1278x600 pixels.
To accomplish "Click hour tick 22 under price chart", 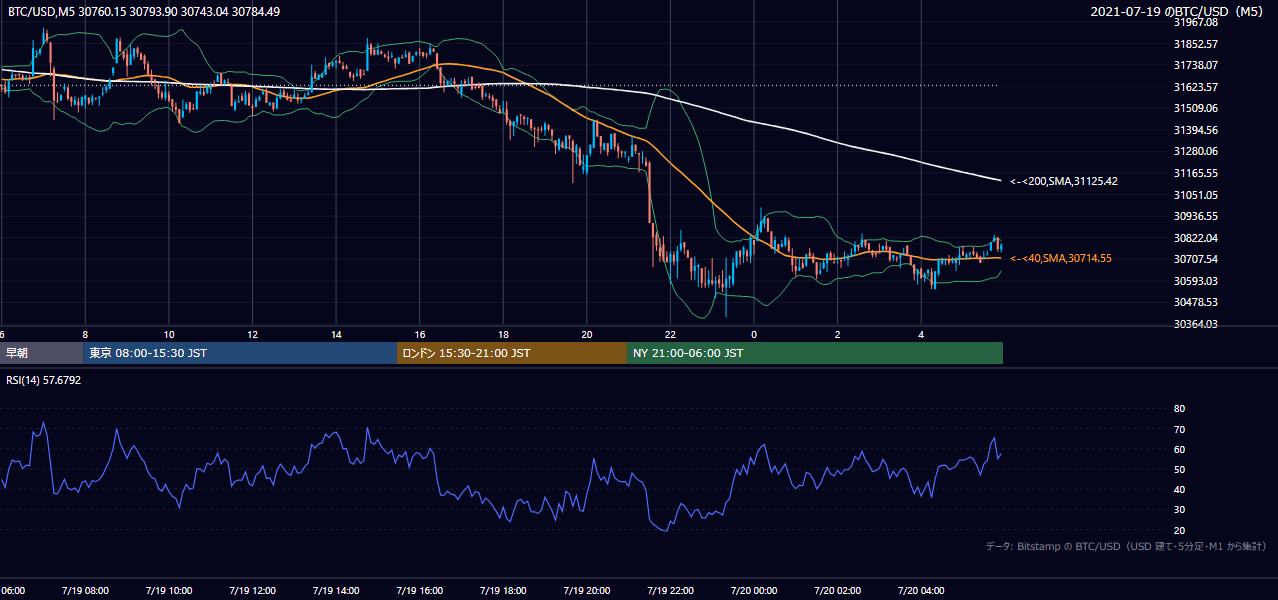I will pos(671,334).
